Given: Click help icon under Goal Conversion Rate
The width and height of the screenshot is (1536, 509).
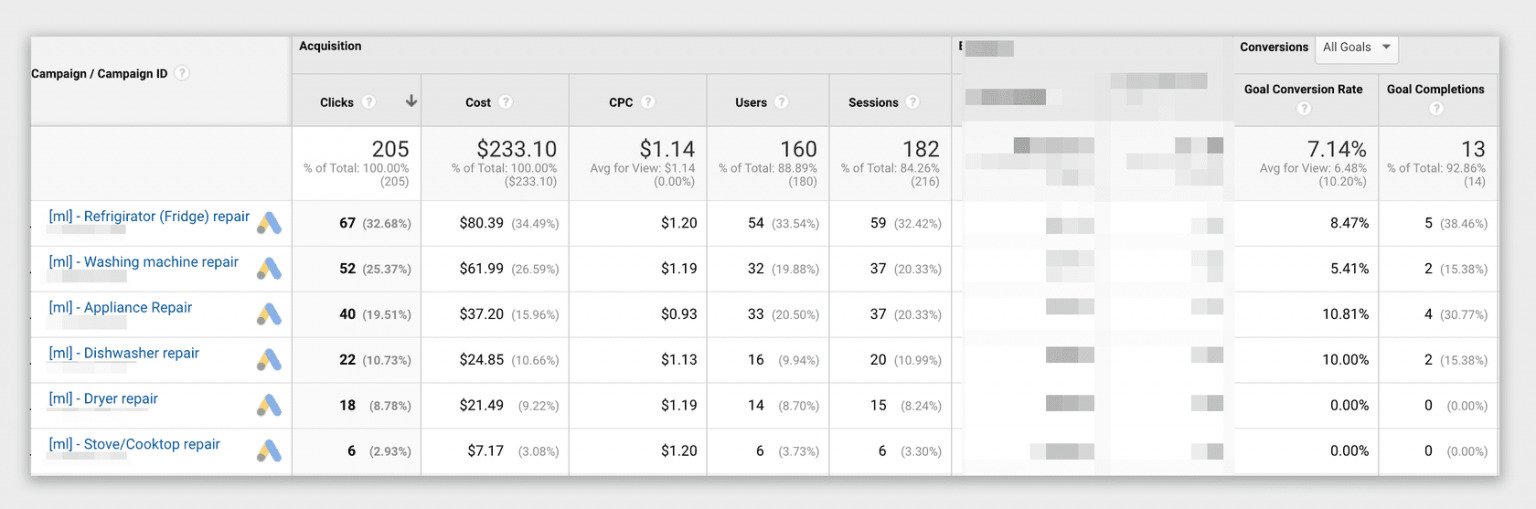Looking at the screenshot, I should tap(1303, 108).
